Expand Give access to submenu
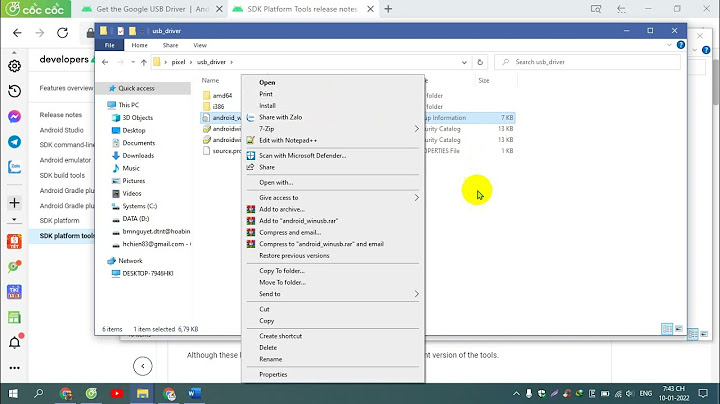720x404 pixels. click(333, 197)
